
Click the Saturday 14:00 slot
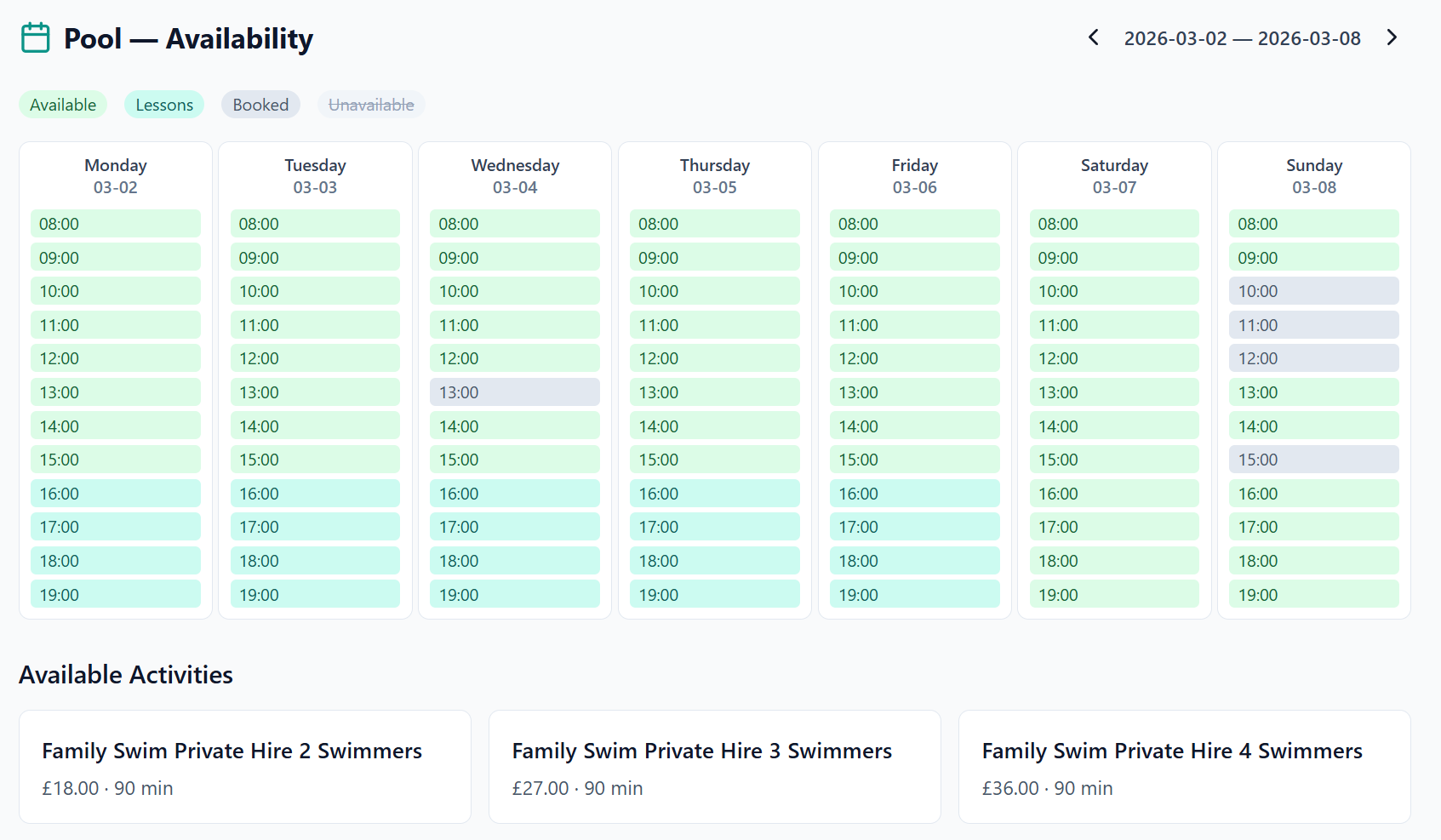(1114, 426)
